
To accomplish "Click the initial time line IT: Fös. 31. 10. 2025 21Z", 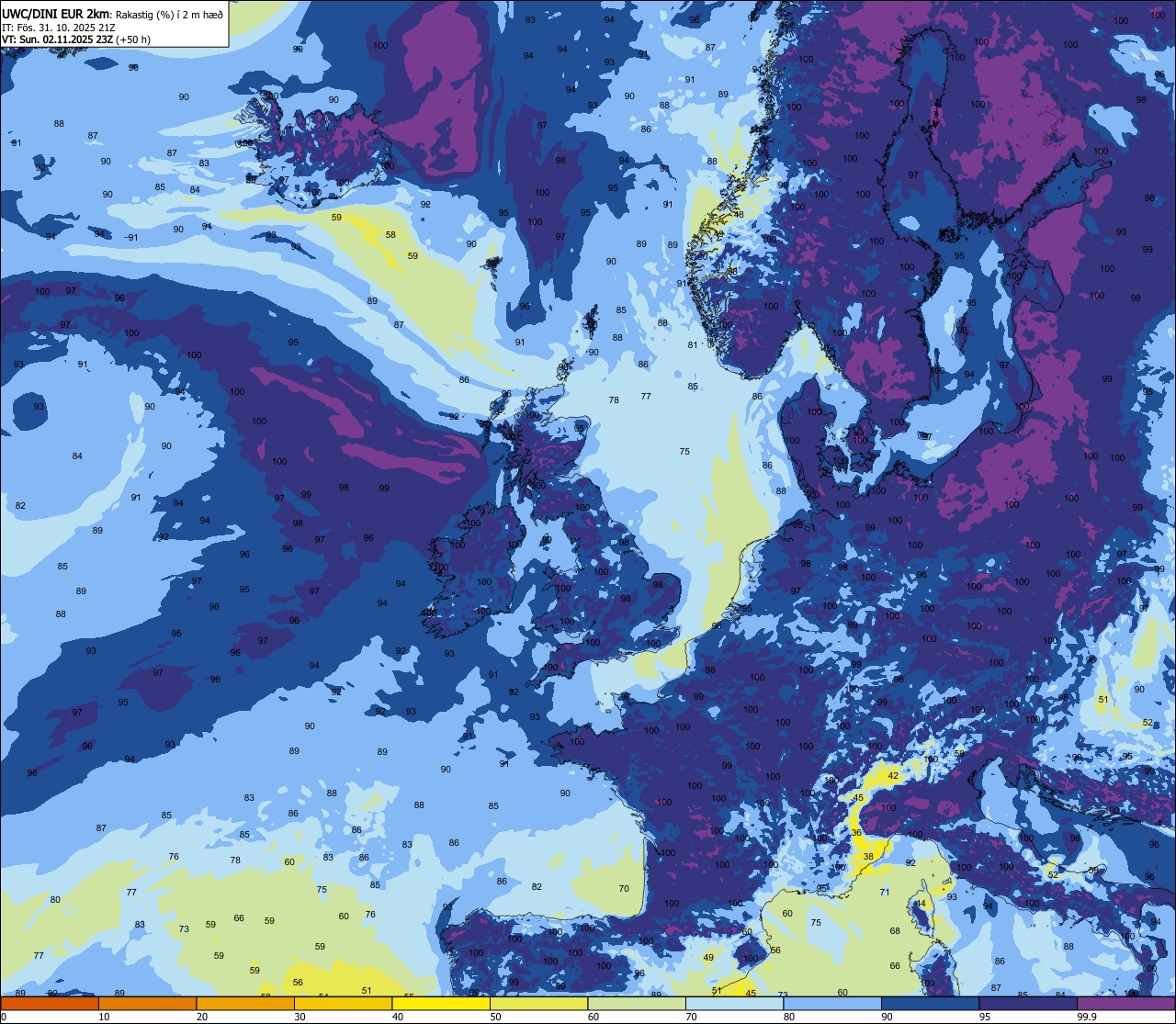I will tap(59, 28).
